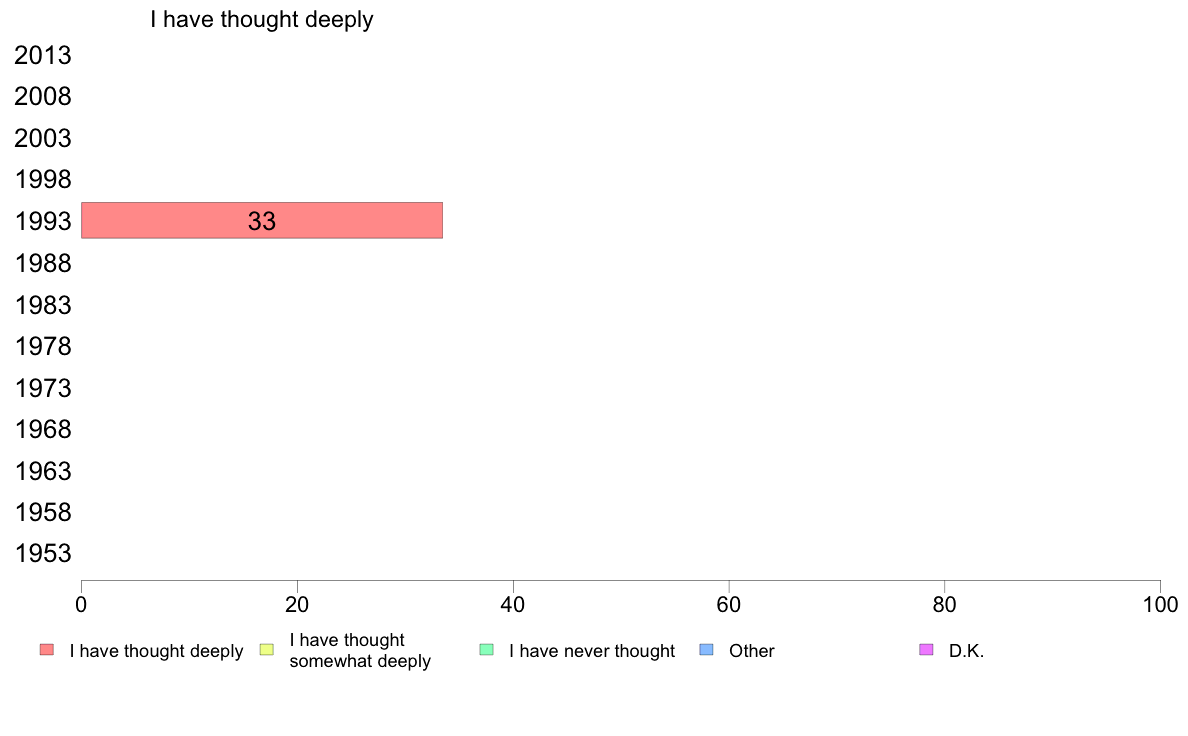Select the yellow 'somewhat deeply' legend swatch
The width and height of the screenshot is (1188, 736).
267,650
